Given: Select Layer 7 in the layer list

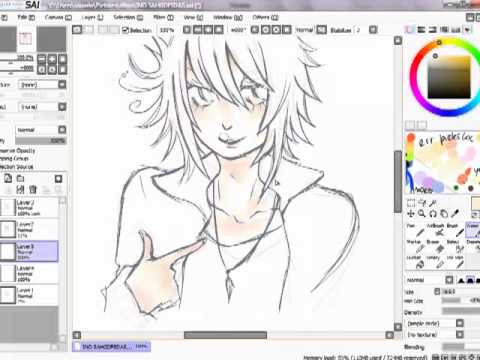Looking at the screenshot, I should point(29,229).
